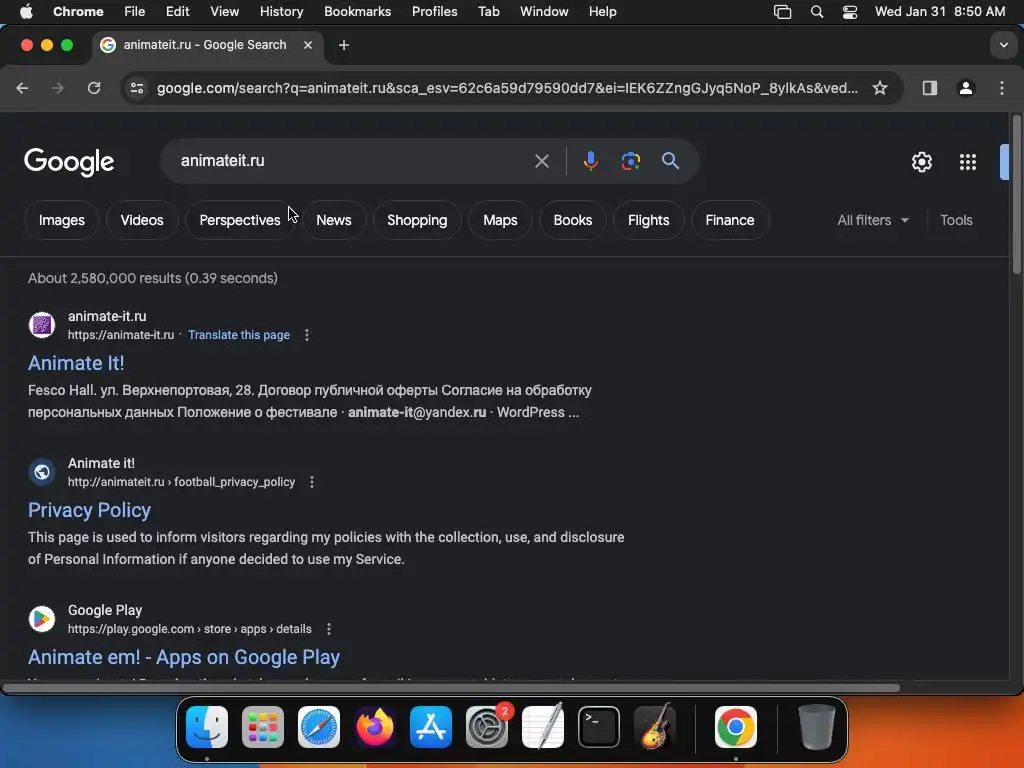Open App Store from the Dock
This screenshot has width=1024, height=768.
[x=430, y=727]
